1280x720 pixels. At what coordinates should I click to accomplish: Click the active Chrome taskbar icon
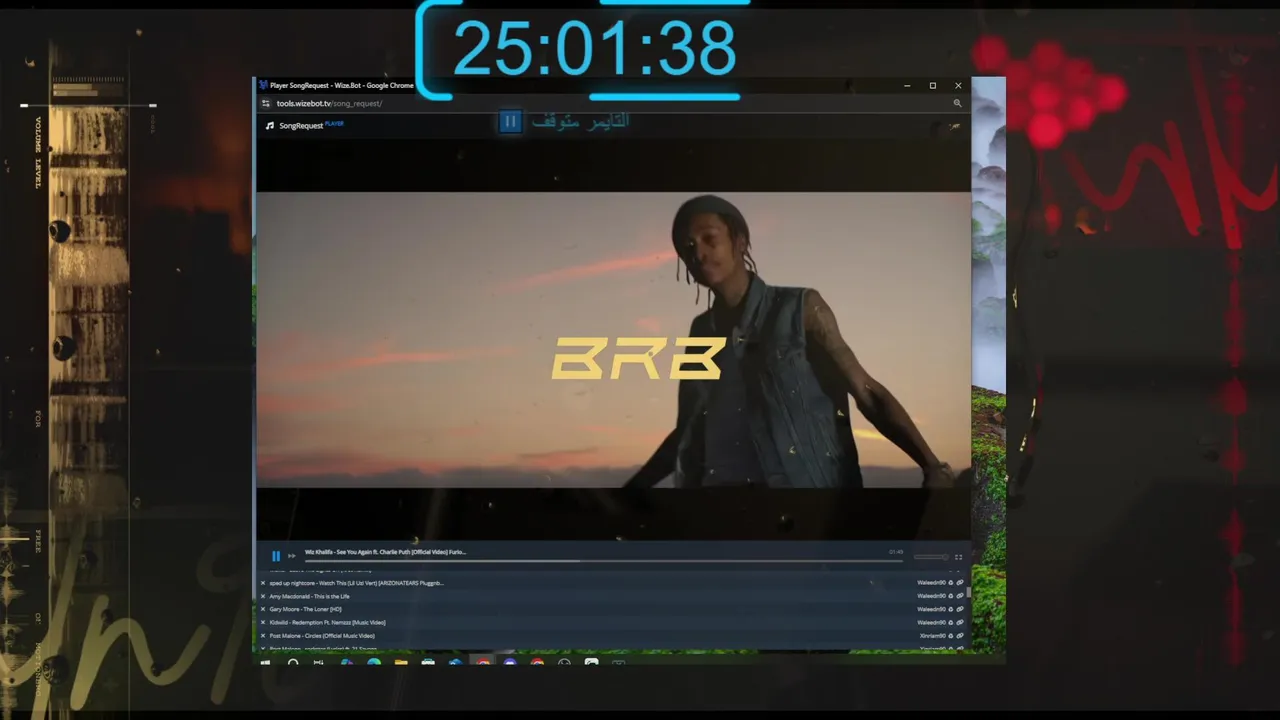click(483, 662)
